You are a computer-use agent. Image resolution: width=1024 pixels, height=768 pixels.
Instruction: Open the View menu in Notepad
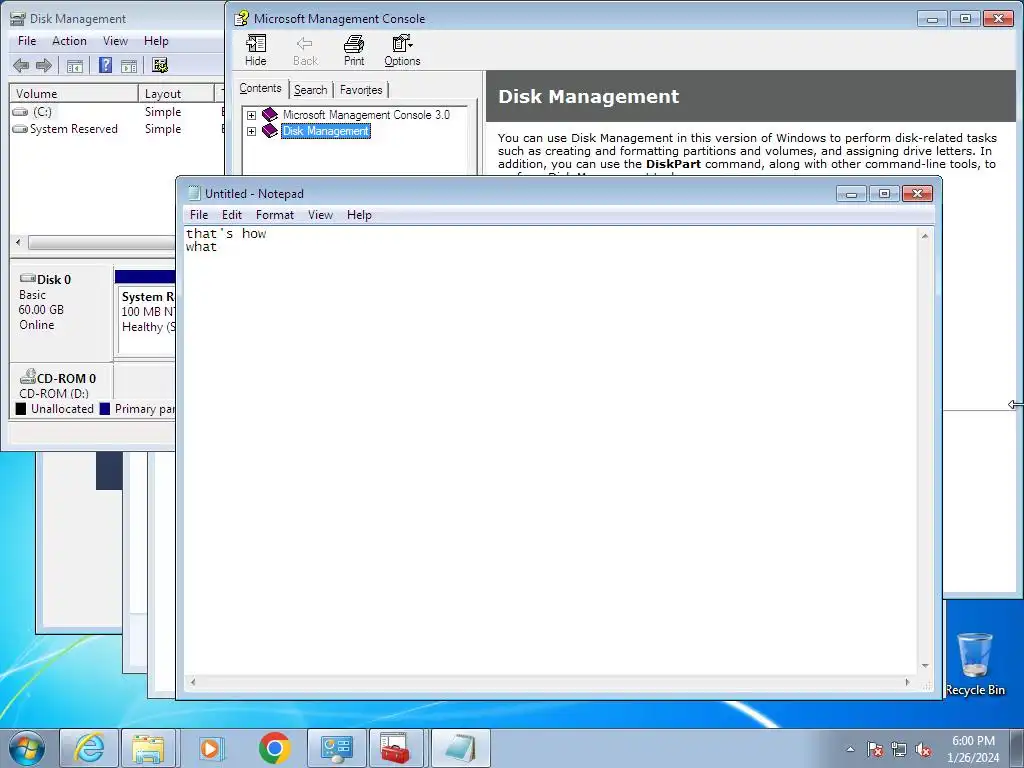point(321,215)
